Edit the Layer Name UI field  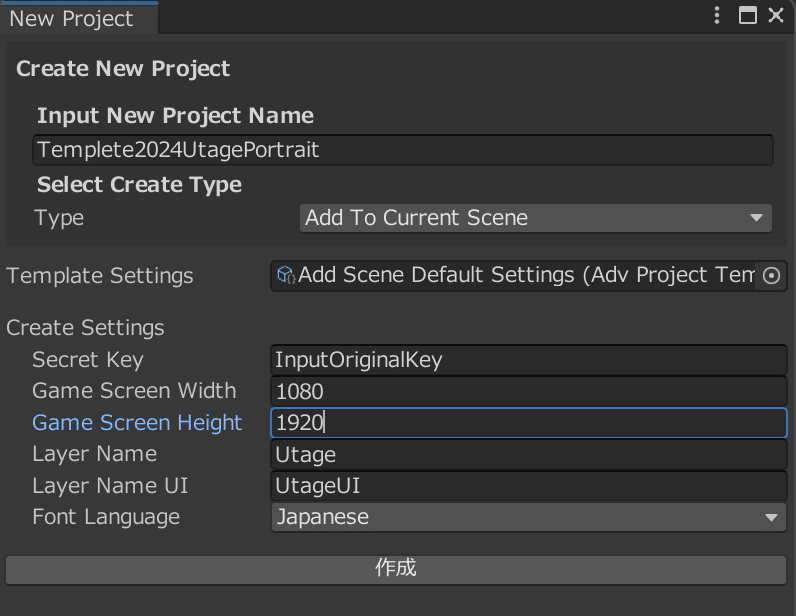[528, 486]
